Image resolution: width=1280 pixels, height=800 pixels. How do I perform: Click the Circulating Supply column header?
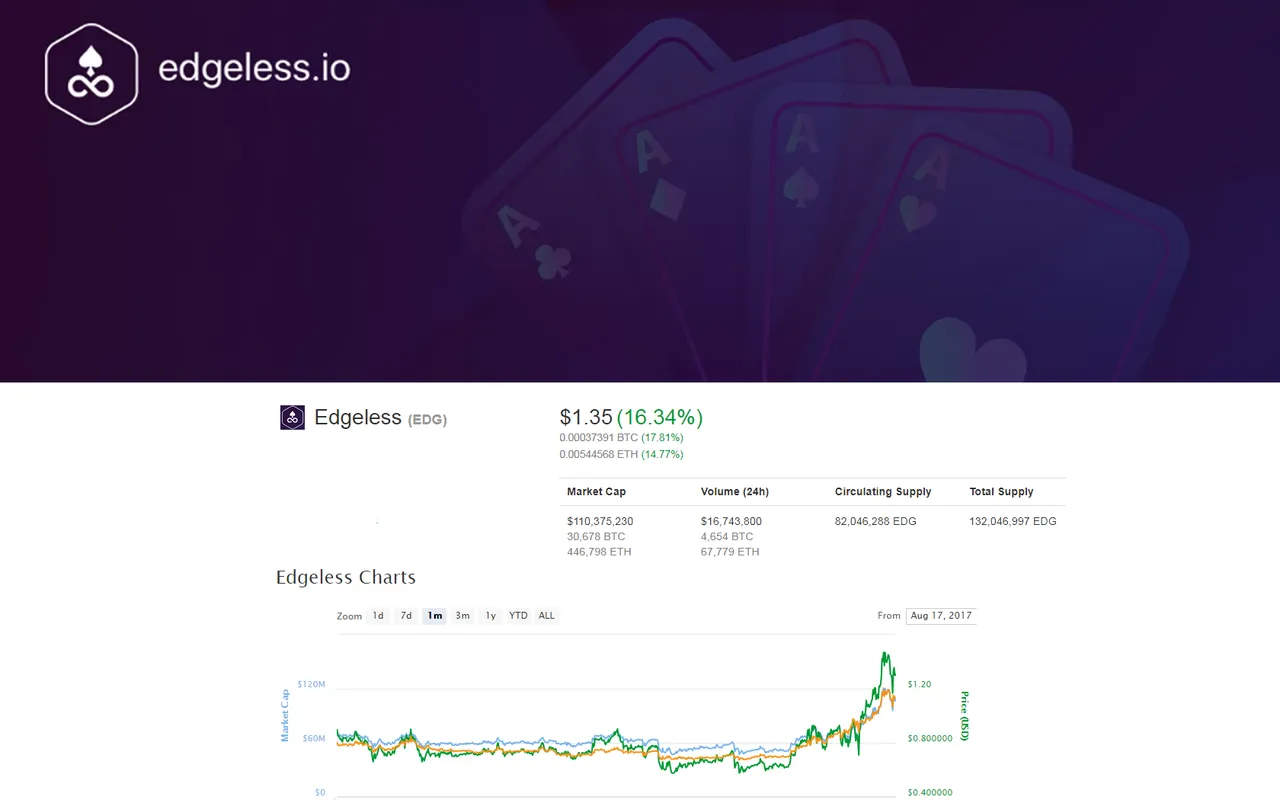883,492
